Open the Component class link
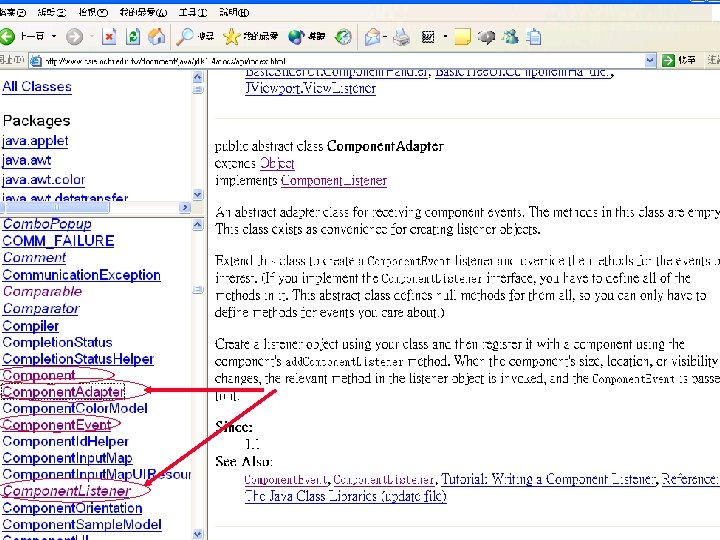The image size is (720, 540). [39, 376]
